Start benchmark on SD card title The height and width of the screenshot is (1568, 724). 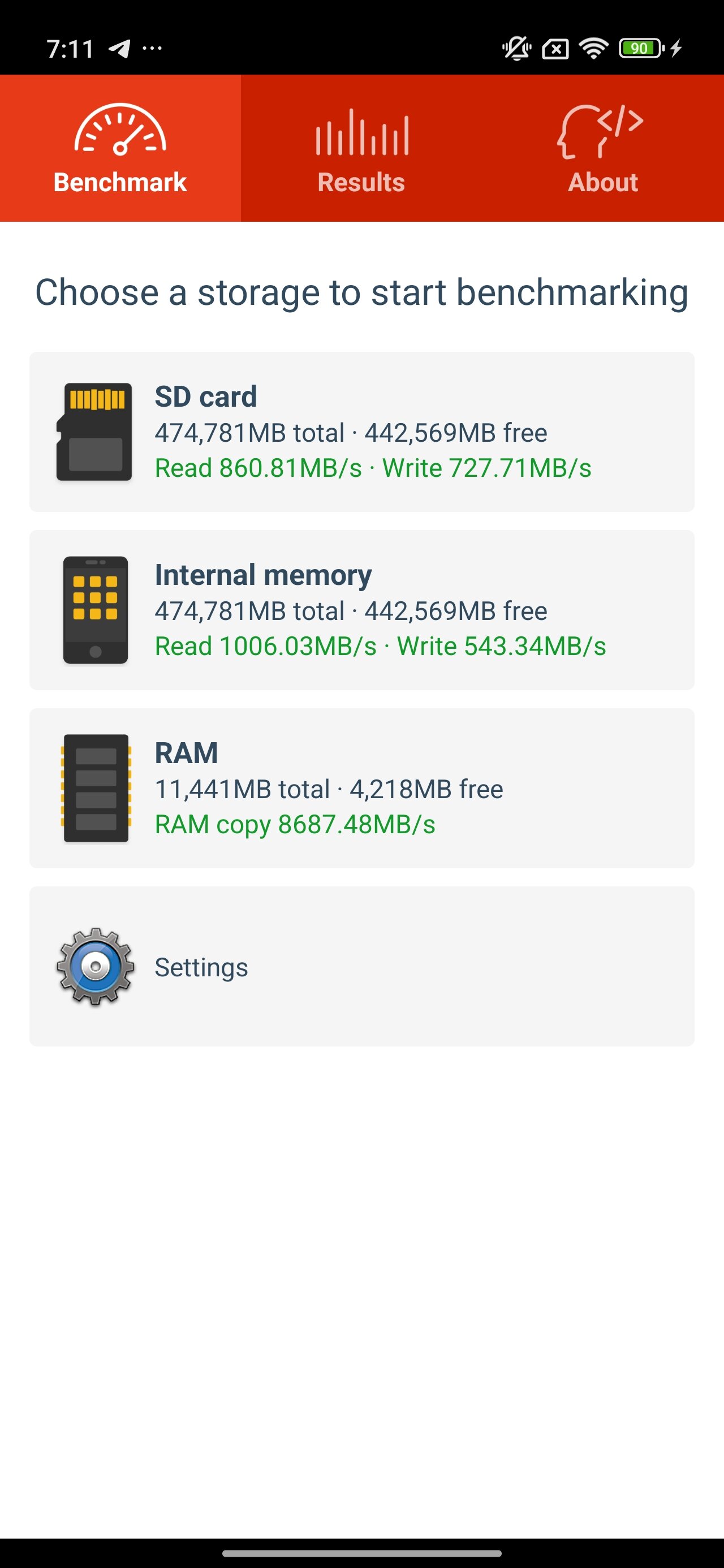click(206, 397)
